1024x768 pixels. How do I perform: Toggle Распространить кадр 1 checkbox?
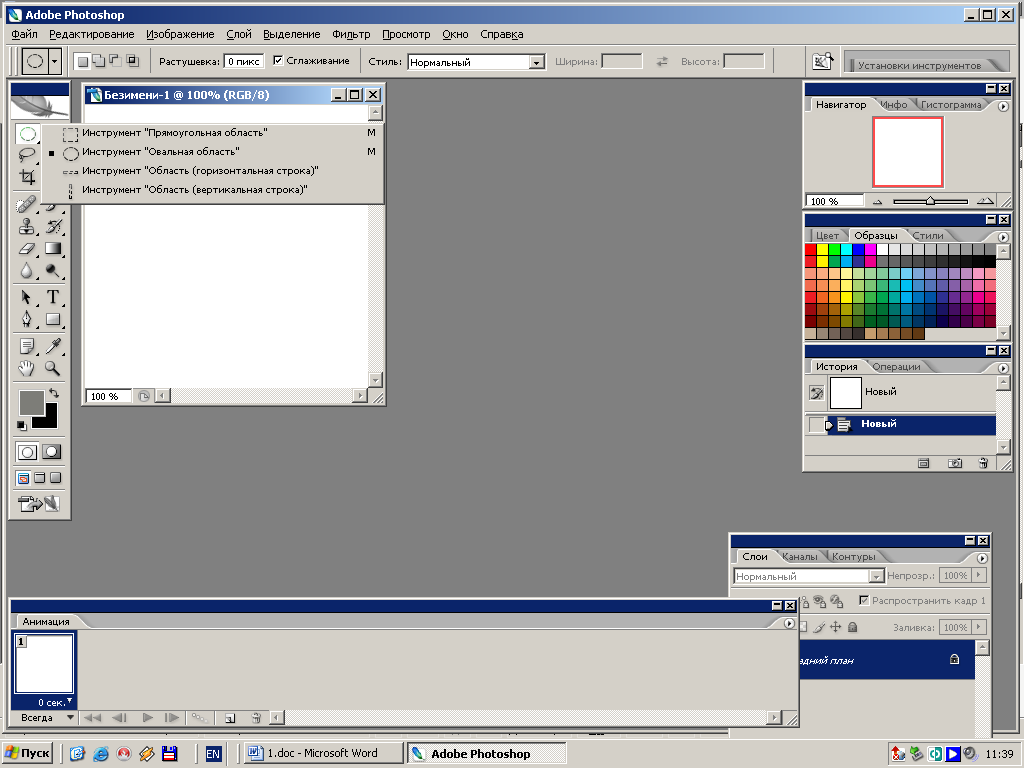(864, 600)
